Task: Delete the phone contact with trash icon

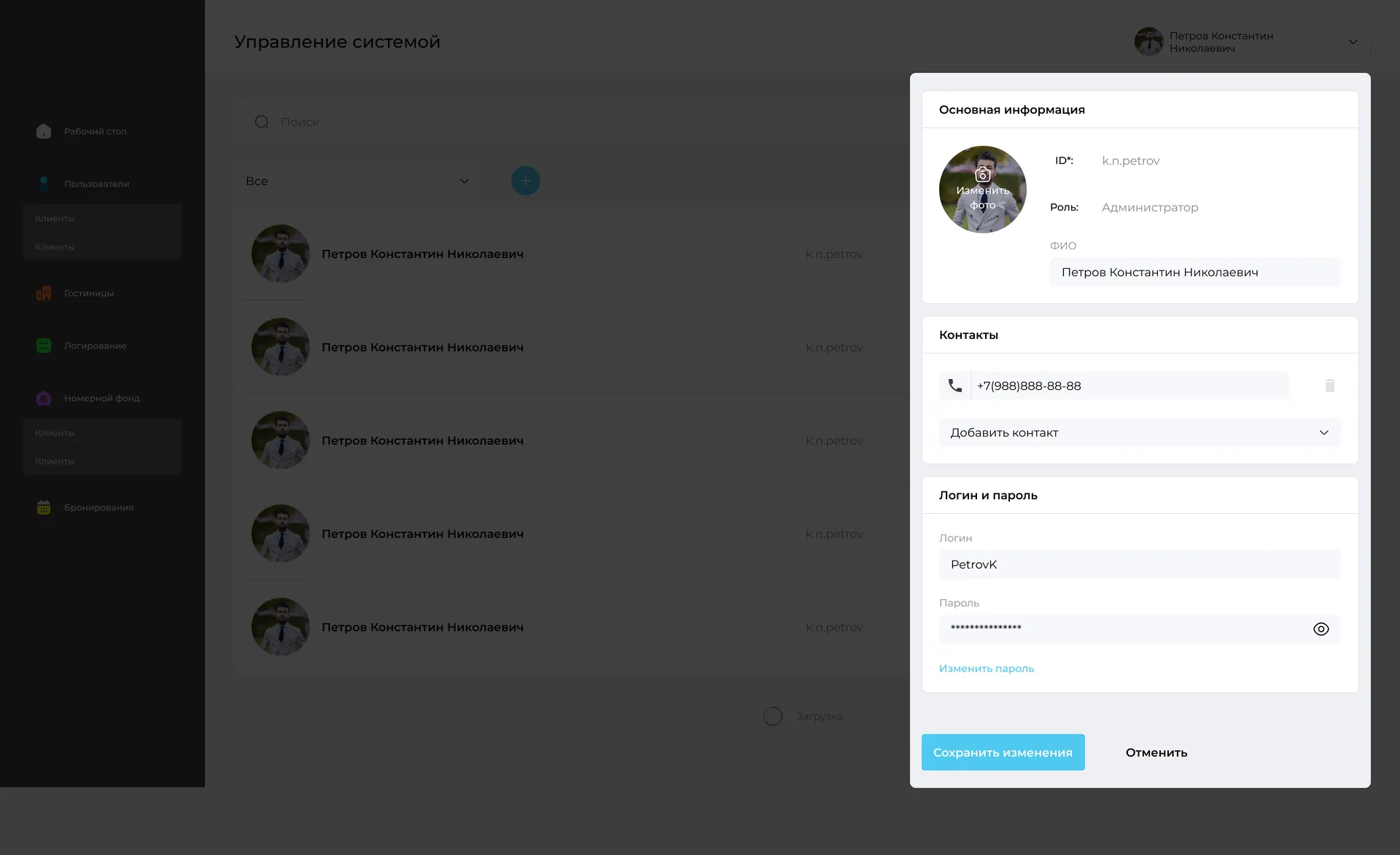Action: coord(1330,386)
